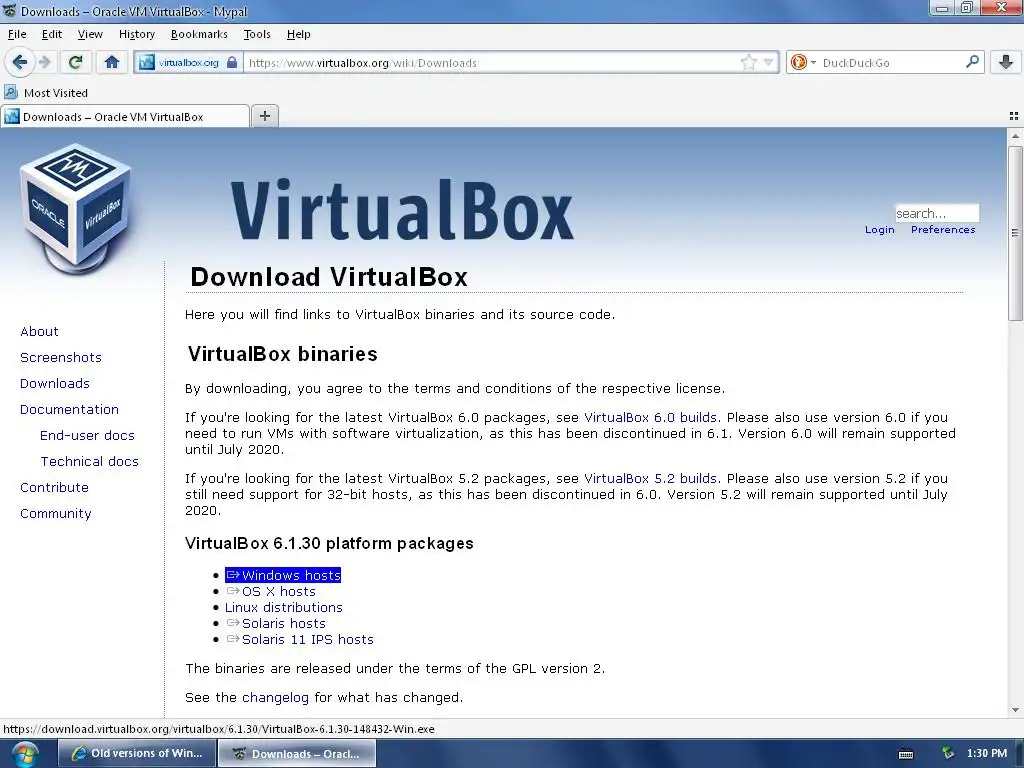Open Screenshots in the sidebar
Image resolution: width=1024 pixels, height=768 pixels.
61,357
